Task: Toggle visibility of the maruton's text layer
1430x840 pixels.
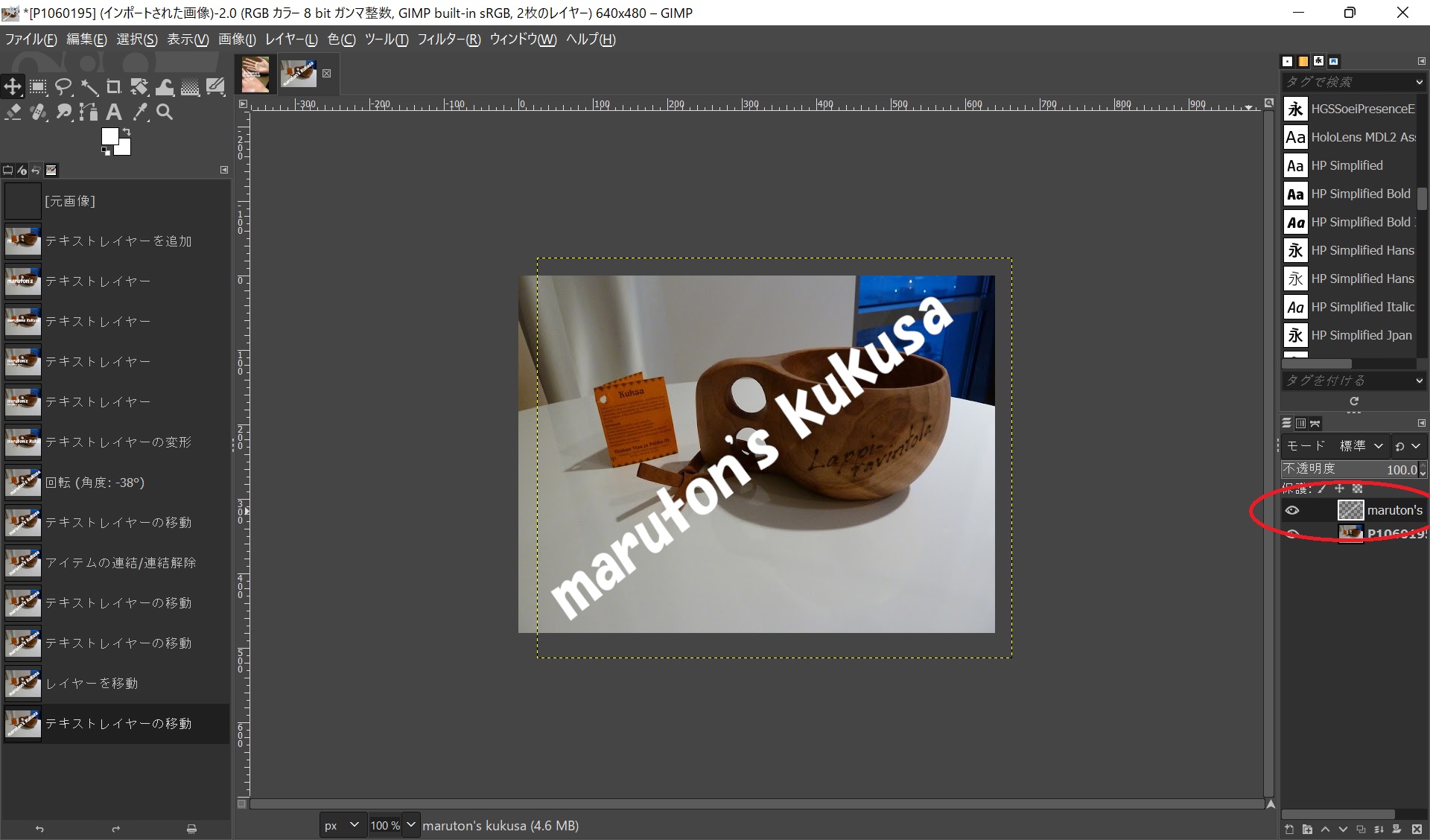Action: (x=1292, y=510)
